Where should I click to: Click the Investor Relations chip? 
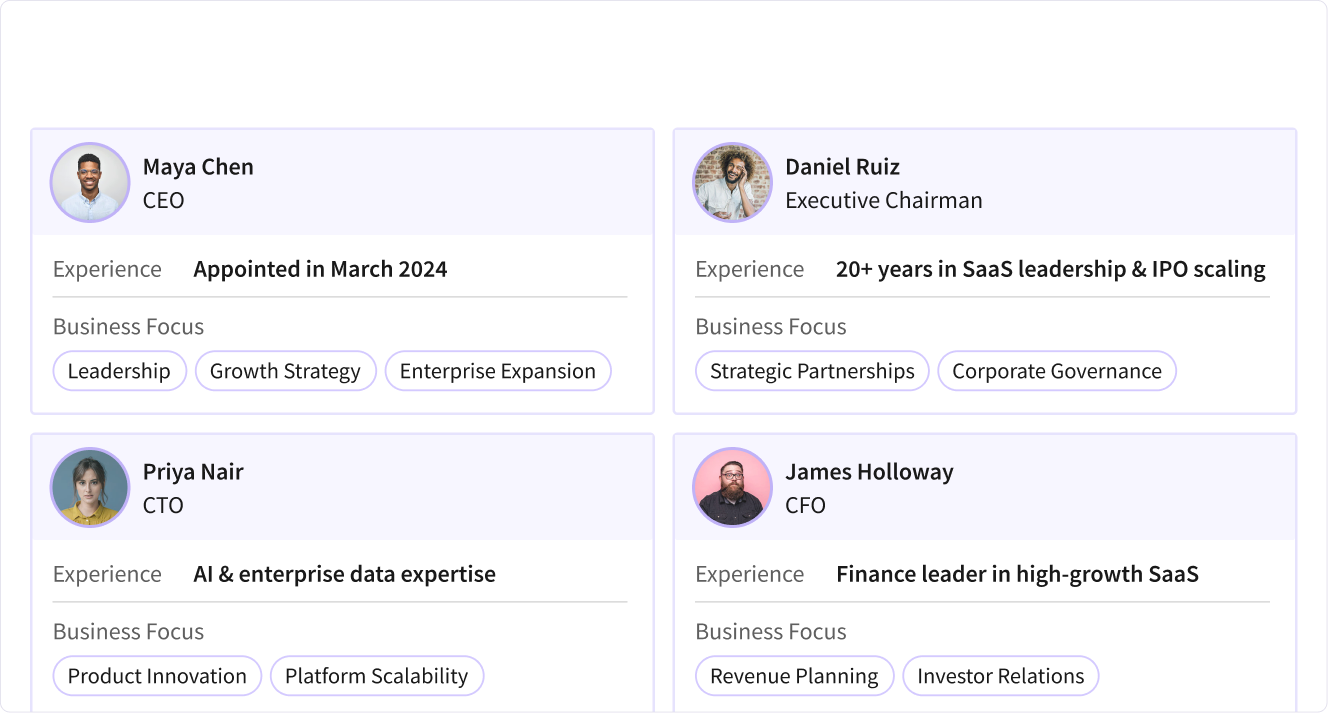(1000, 676)
